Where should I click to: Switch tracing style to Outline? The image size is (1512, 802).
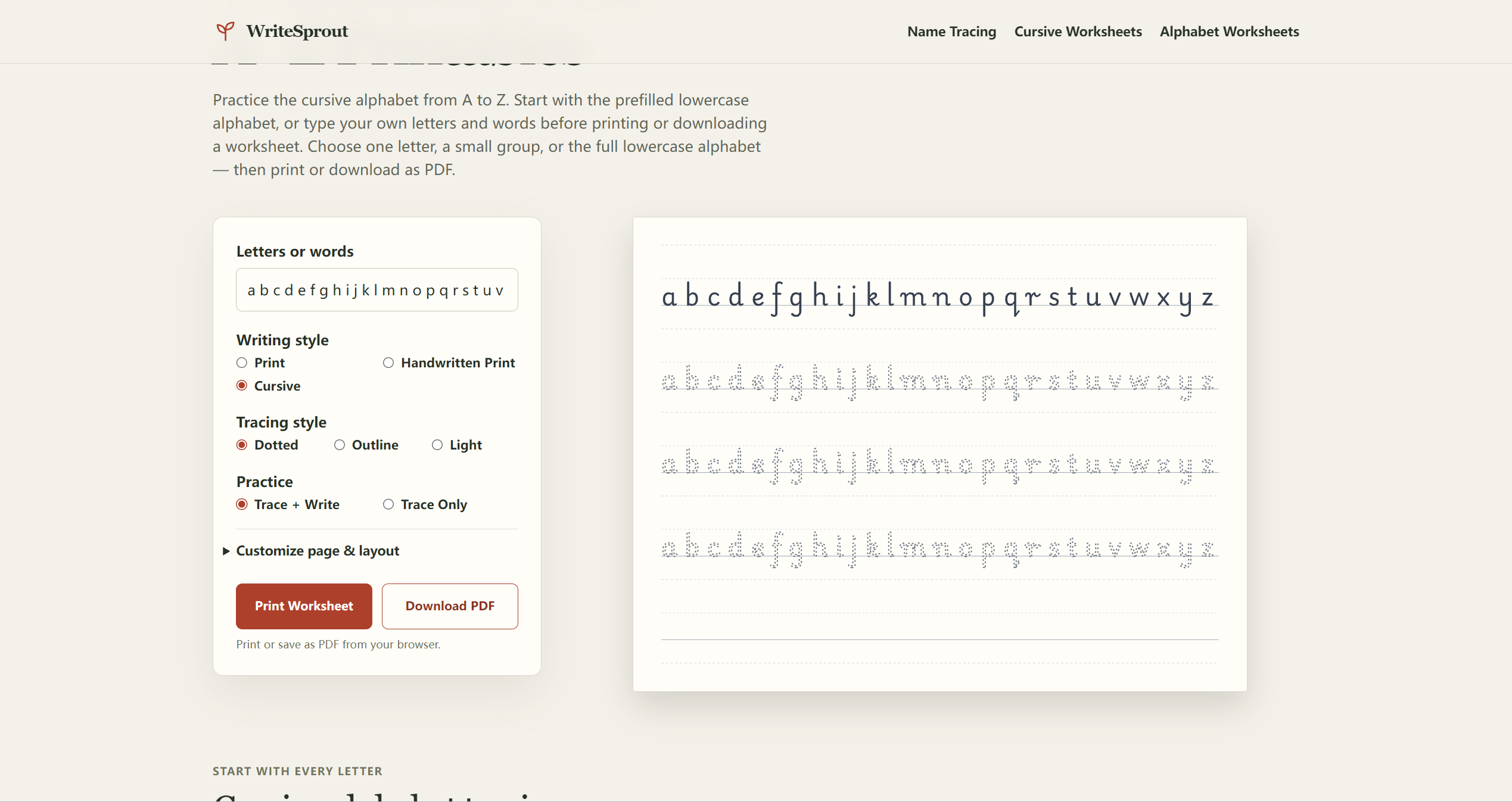366,445
